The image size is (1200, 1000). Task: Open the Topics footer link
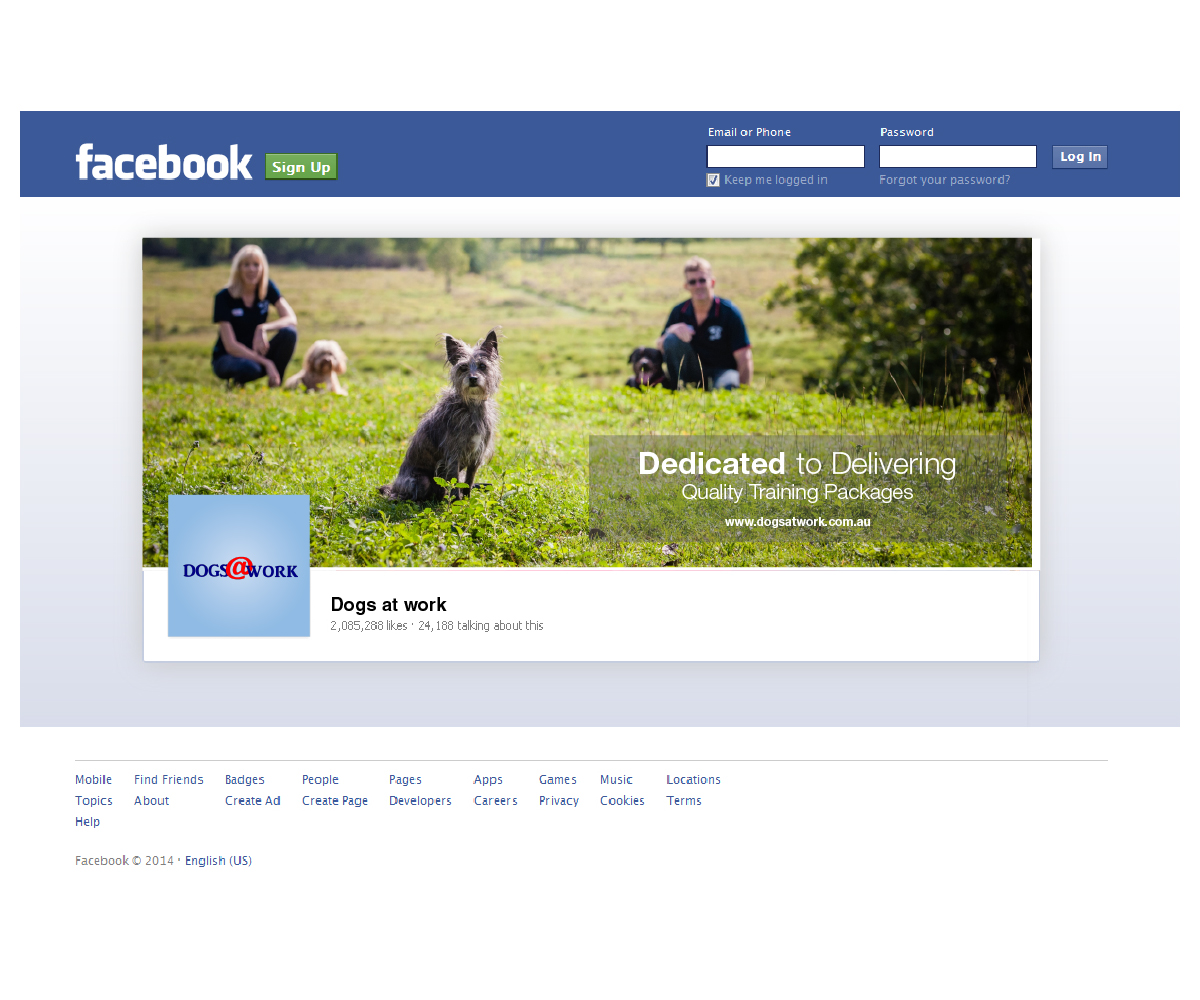click(94, 801)
